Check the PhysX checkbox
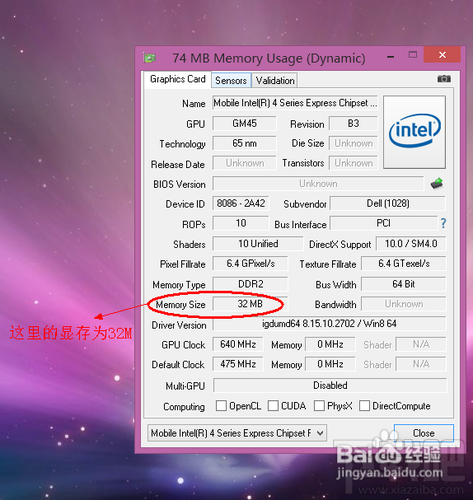The height and width of the screenshot is (500, 473). (x=319, y=406)
